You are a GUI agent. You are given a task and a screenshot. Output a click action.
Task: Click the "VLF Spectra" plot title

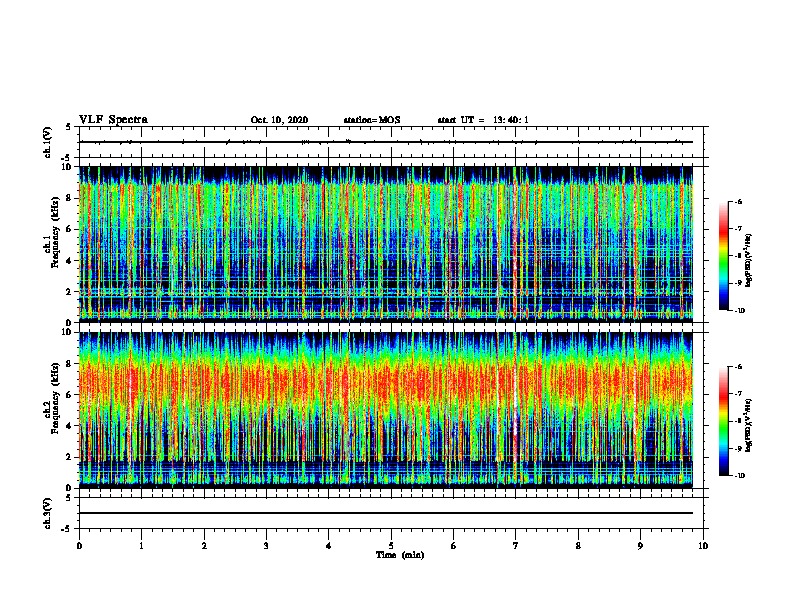(113, 120)
